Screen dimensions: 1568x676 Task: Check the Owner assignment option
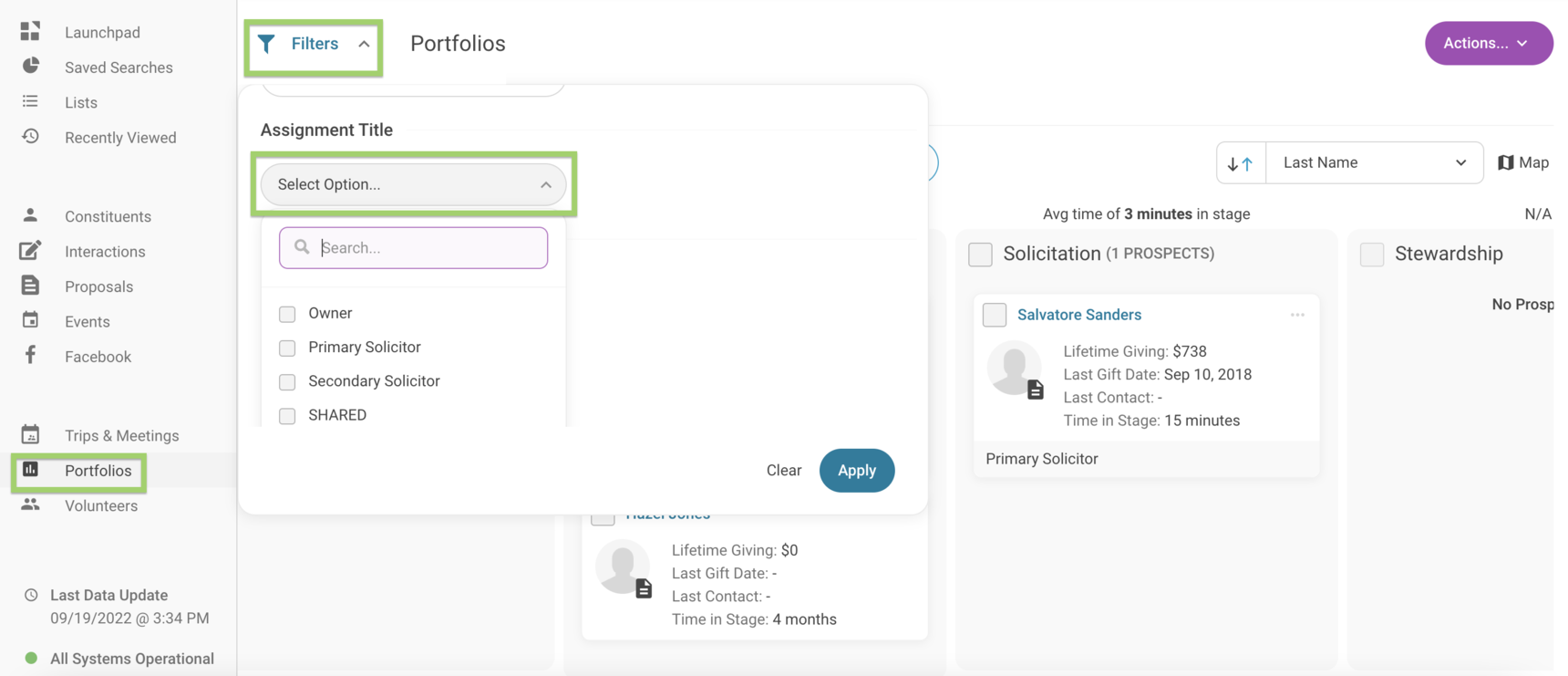coord(287,314)
